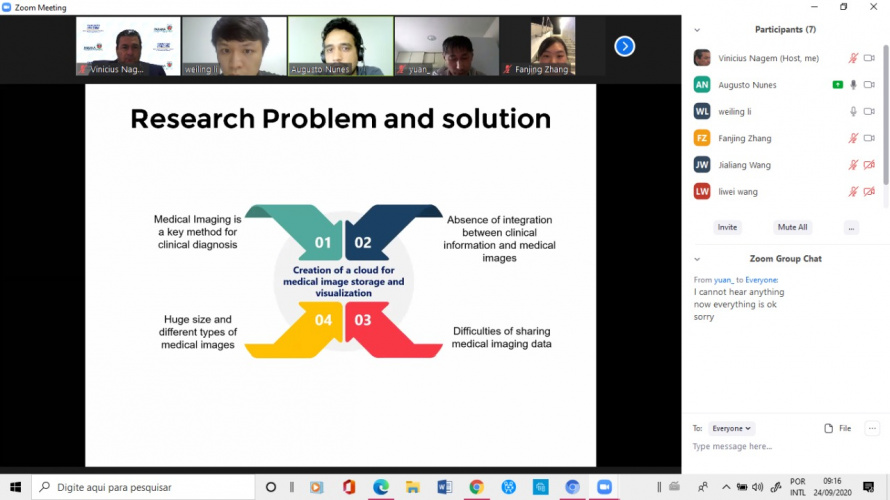This screenshot has width=890, height=500.
Task: Click Vinicius Nagem's avatar in participants list
Action: pos(702,58)
